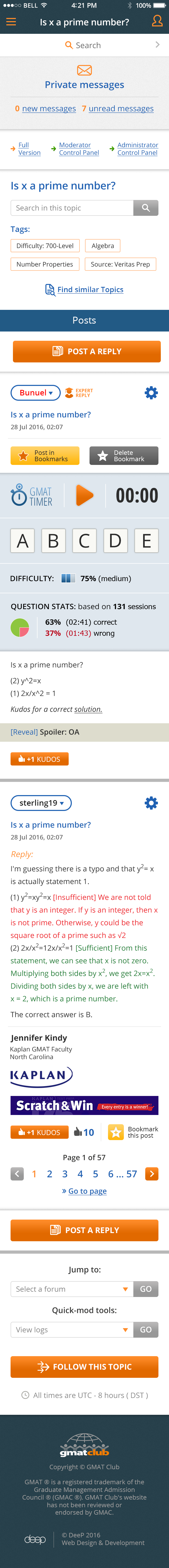This screenshot has height=1568, width=169.
Task: Click the difficulty level bar indicator
Action: (x=68, y=578)
